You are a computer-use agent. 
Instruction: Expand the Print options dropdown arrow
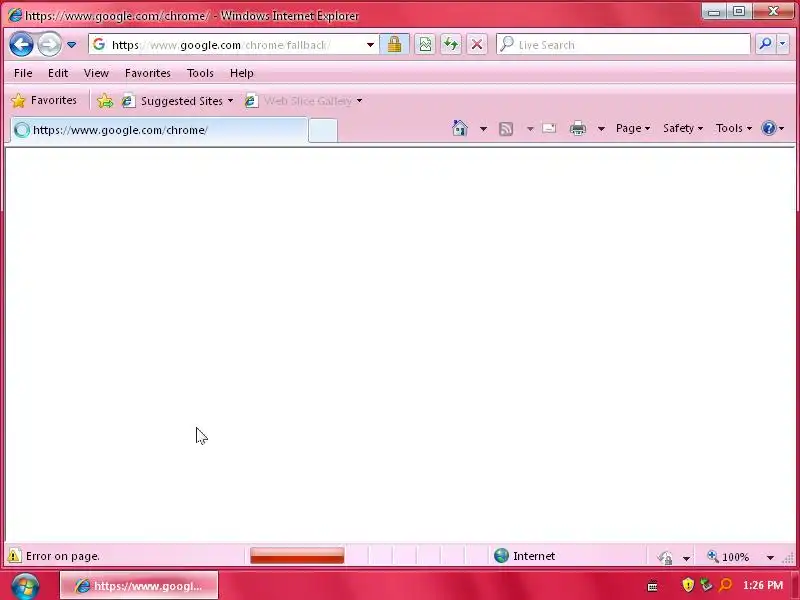(601, 129)
